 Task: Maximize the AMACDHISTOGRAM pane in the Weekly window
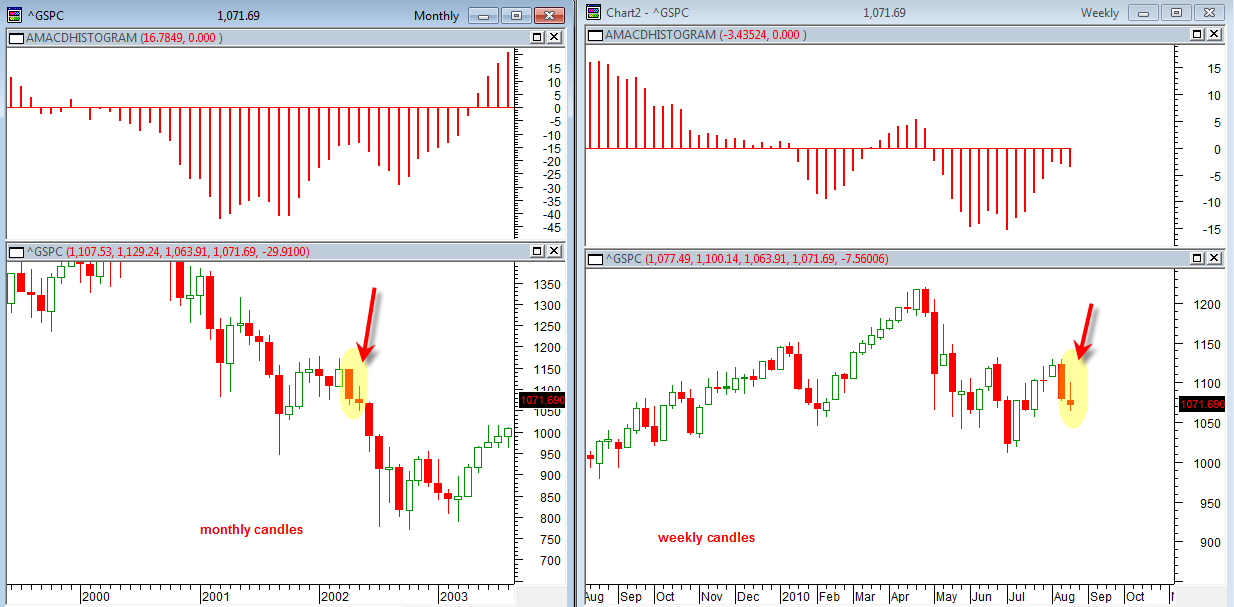1197,35
